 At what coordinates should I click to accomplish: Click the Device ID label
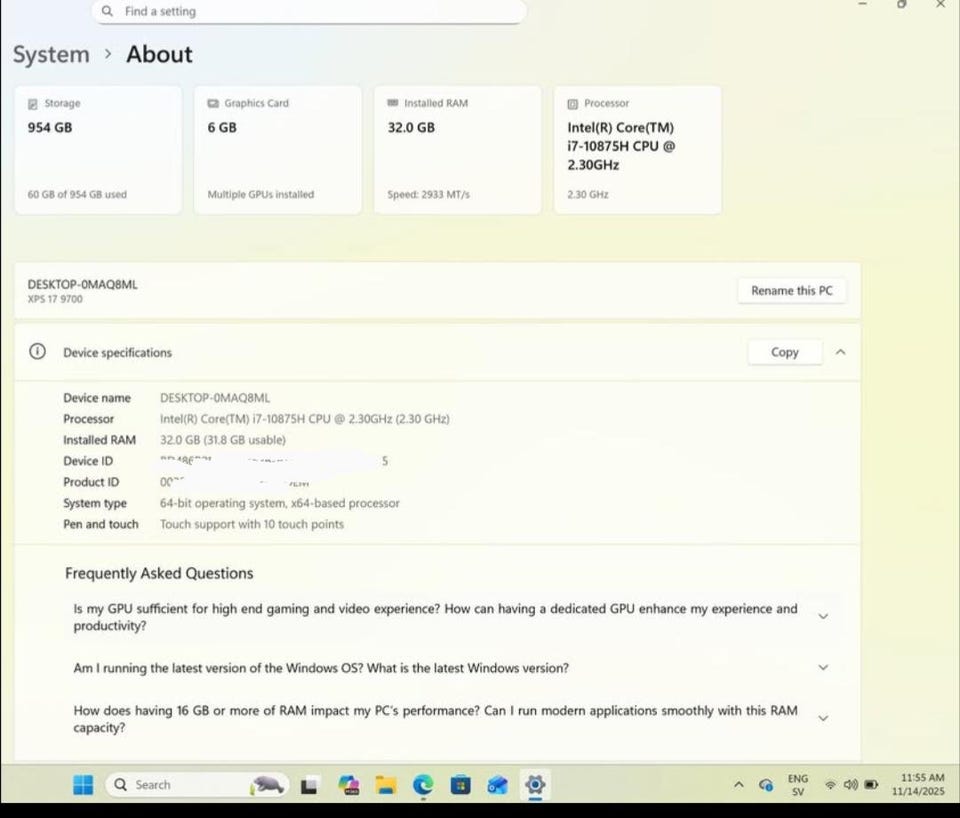[88, 461]
